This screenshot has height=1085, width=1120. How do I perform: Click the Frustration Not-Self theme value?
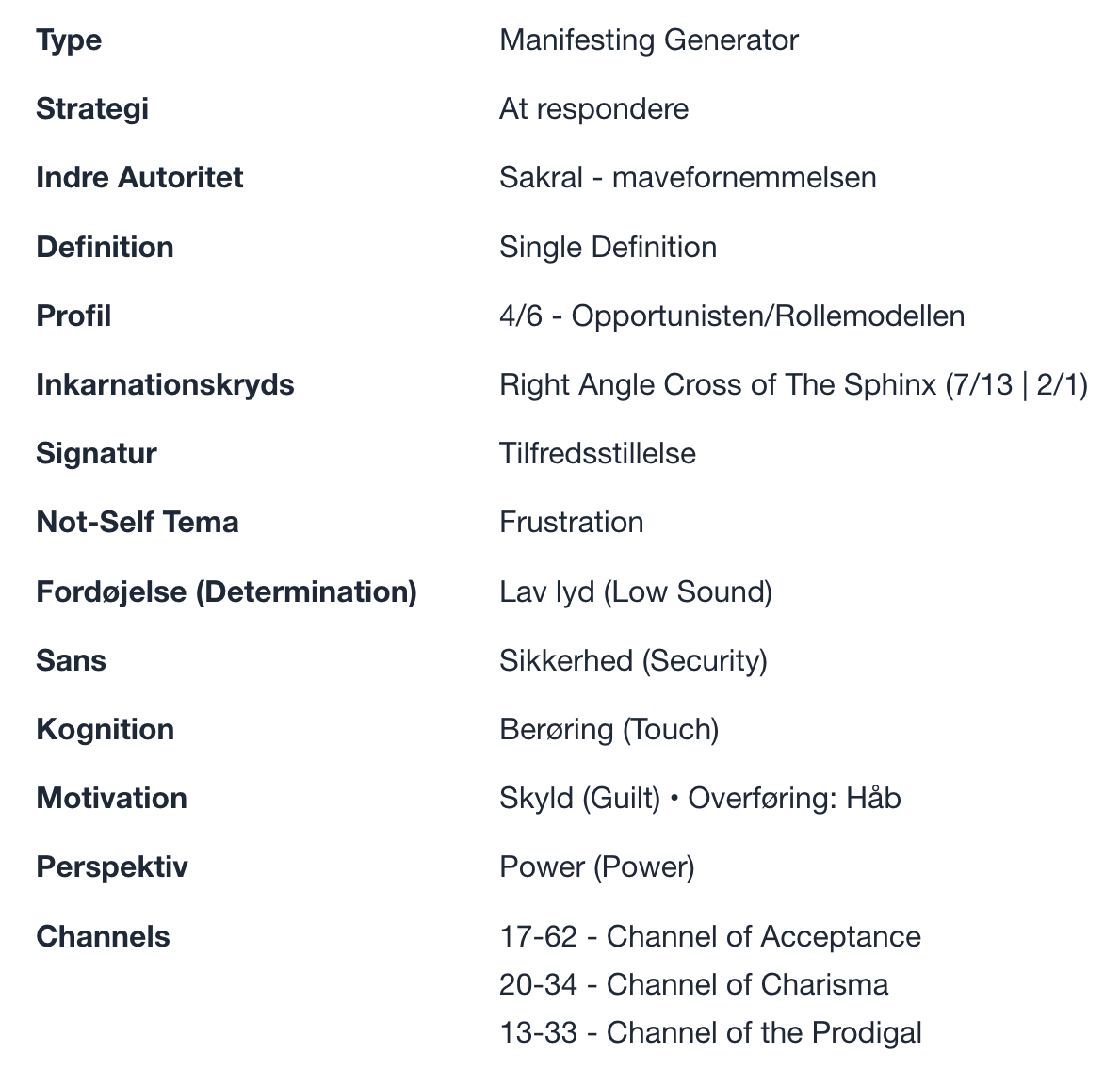[572, 522]
